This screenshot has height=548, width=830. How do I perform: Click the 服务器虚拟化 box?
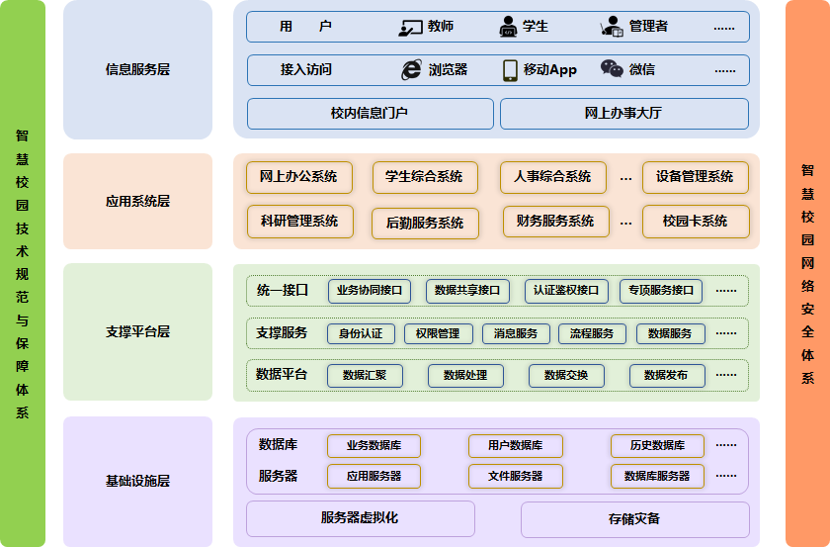coord(360,518)
